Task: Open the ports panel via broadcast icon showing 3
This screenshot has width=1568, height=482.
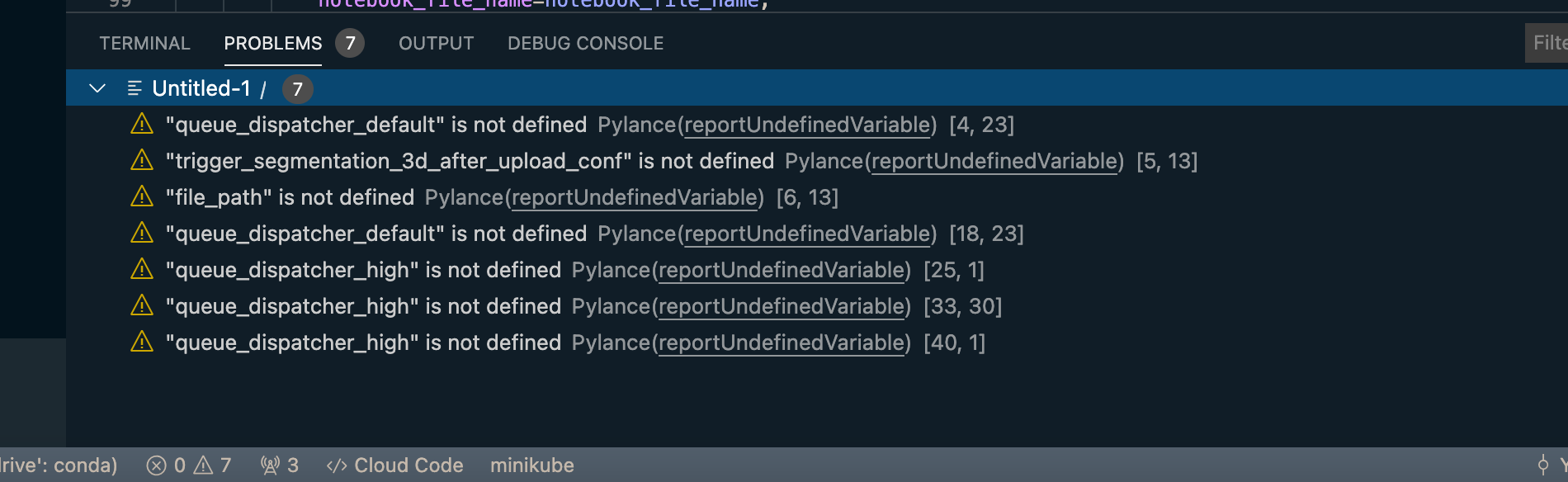Action: click(x=276, y=465)
